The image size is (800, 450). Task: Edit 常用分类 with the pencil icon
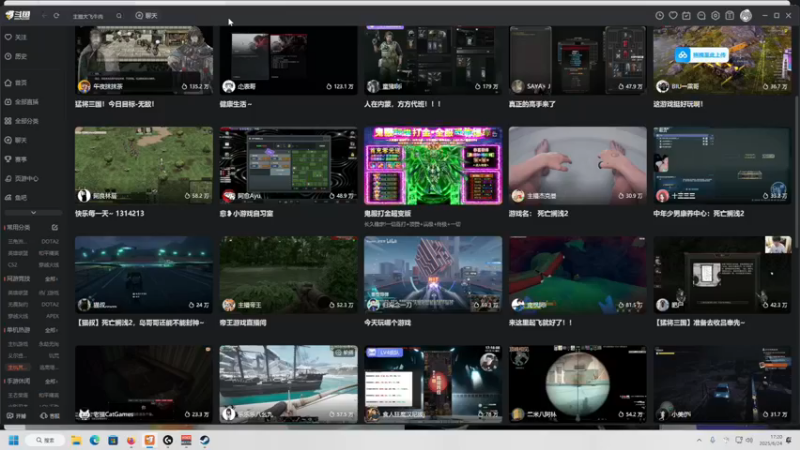tap(55, 228)
